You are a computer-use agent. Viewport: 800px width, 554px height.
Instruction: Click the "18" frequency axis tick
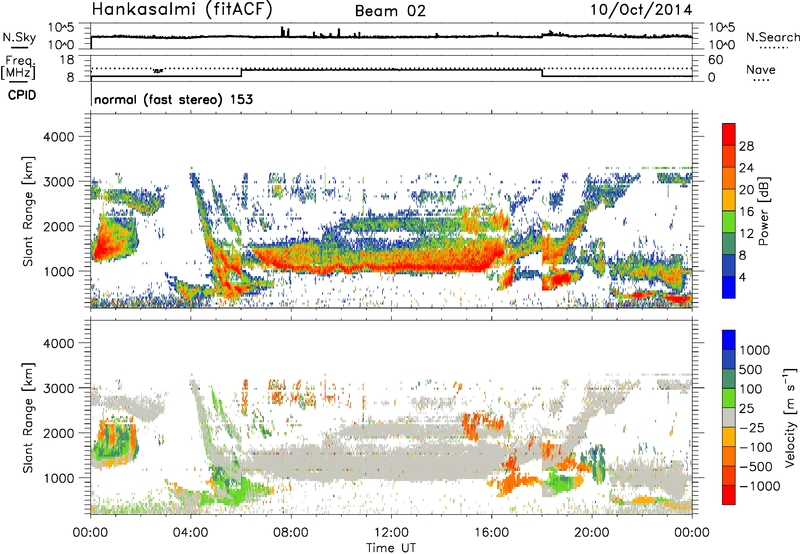pos(67,60)
